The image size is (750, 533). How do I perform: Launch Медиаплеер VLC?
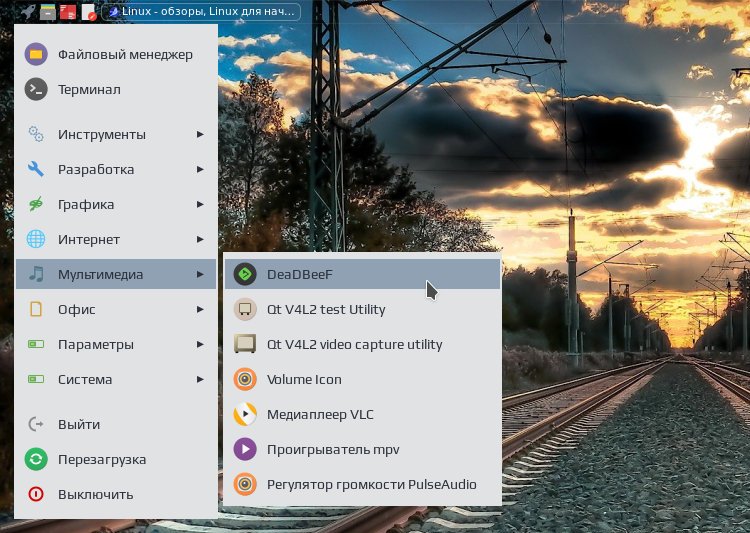[x=363, y=414]
